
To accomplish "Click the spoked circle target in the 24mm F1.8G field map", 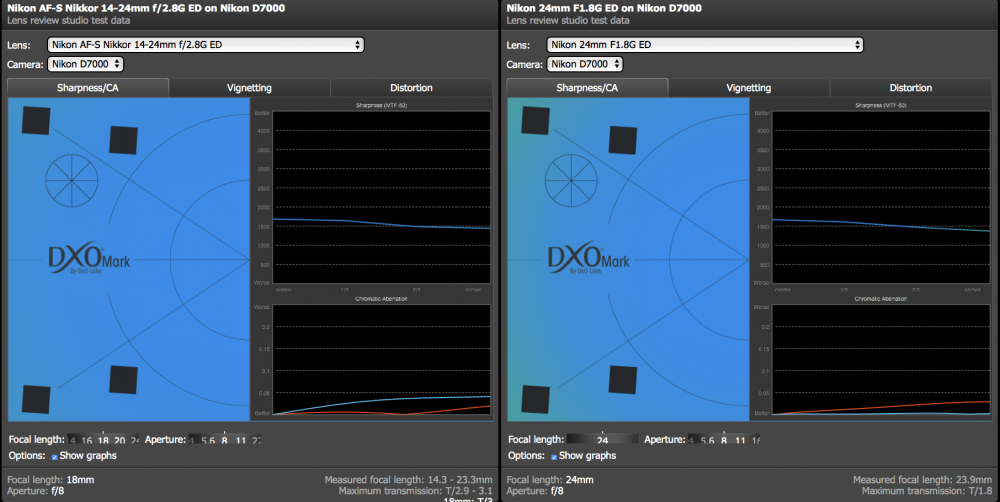I will point(571,181).
